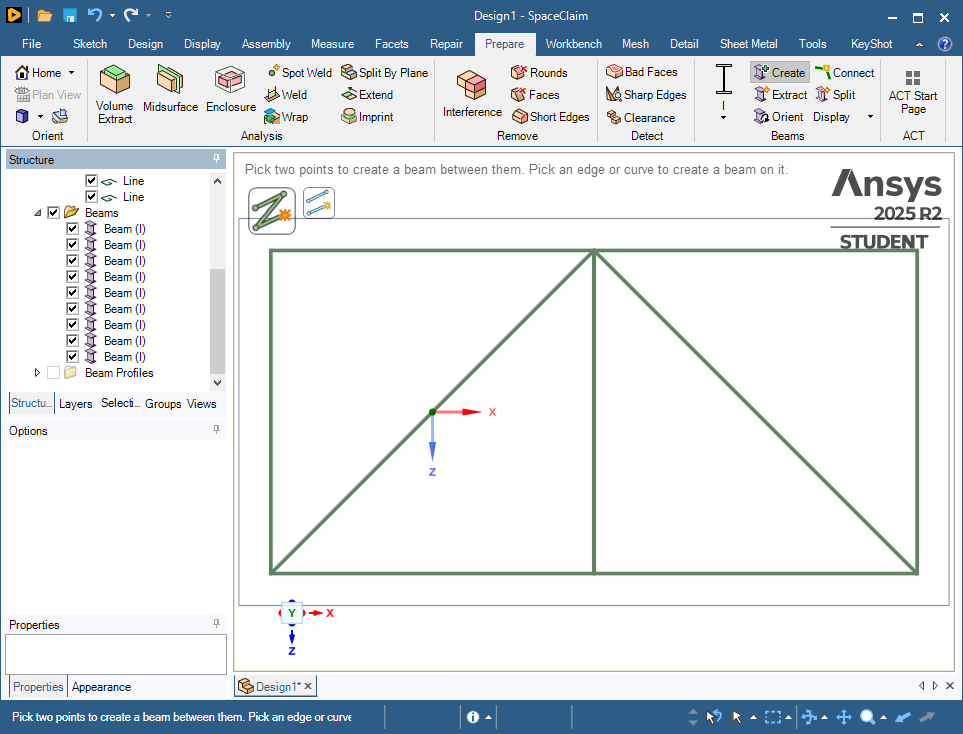This screenshot has width=963, height=734.
Task: Click the Create beam button
Action: coord(779,72)
